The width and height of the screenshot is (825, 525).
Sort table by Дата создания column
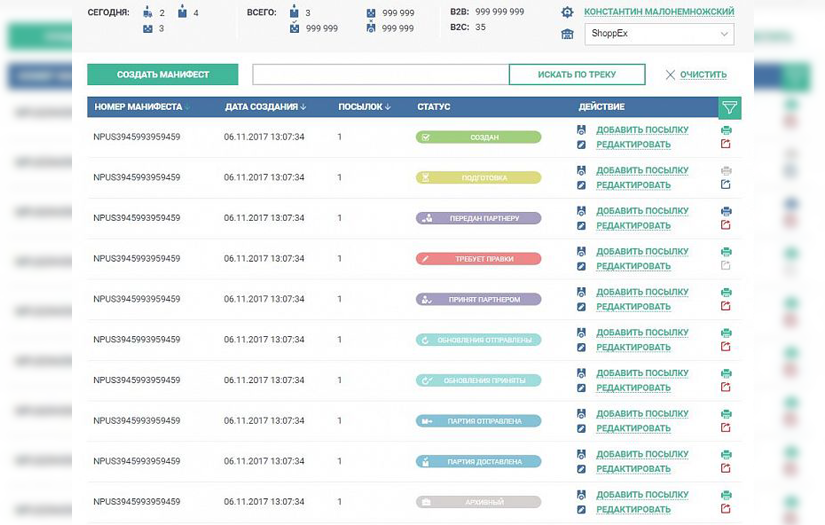pos(265,107)
